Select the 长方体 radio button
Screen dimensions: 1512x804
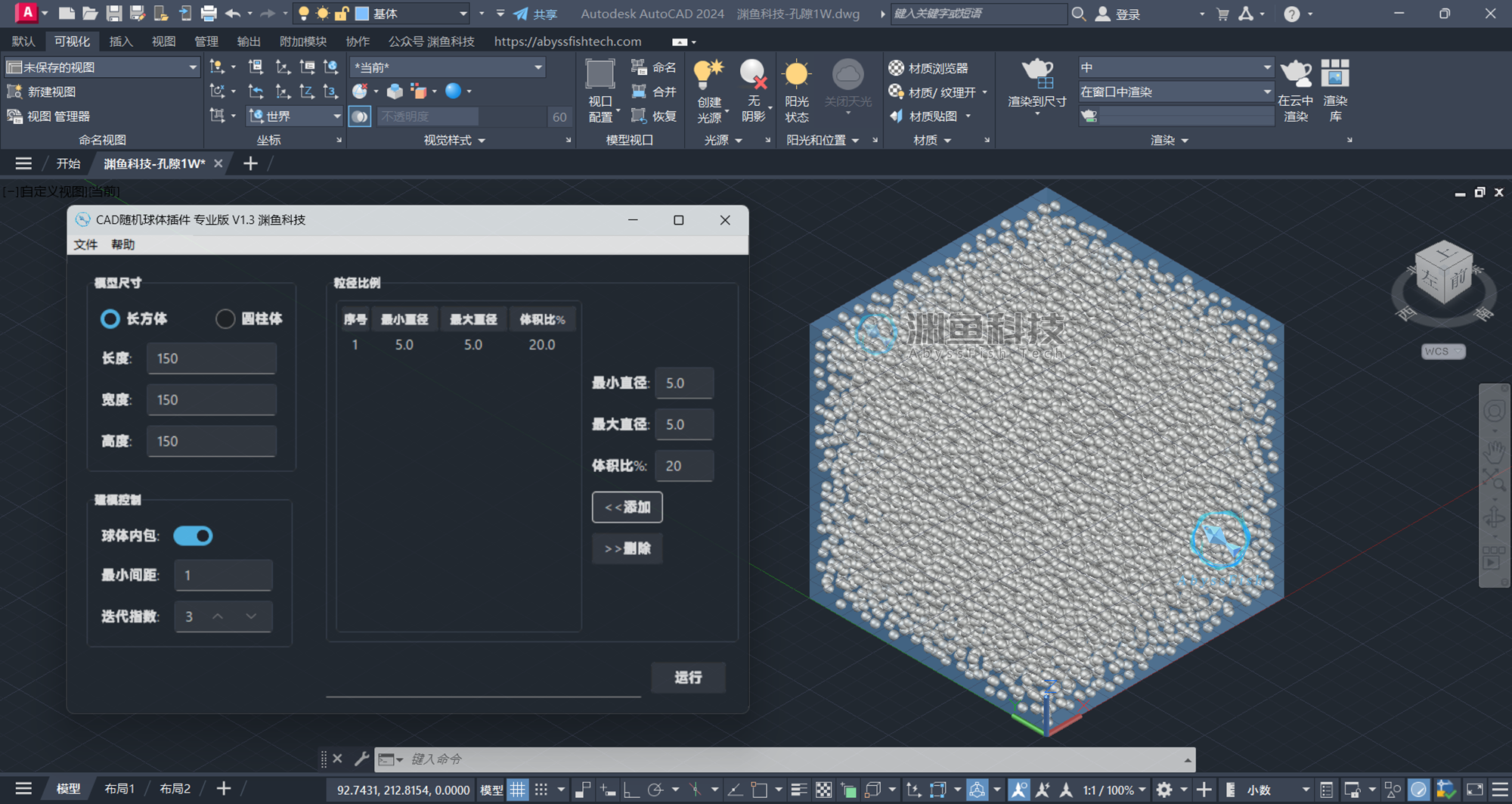(x=110, y=318)
